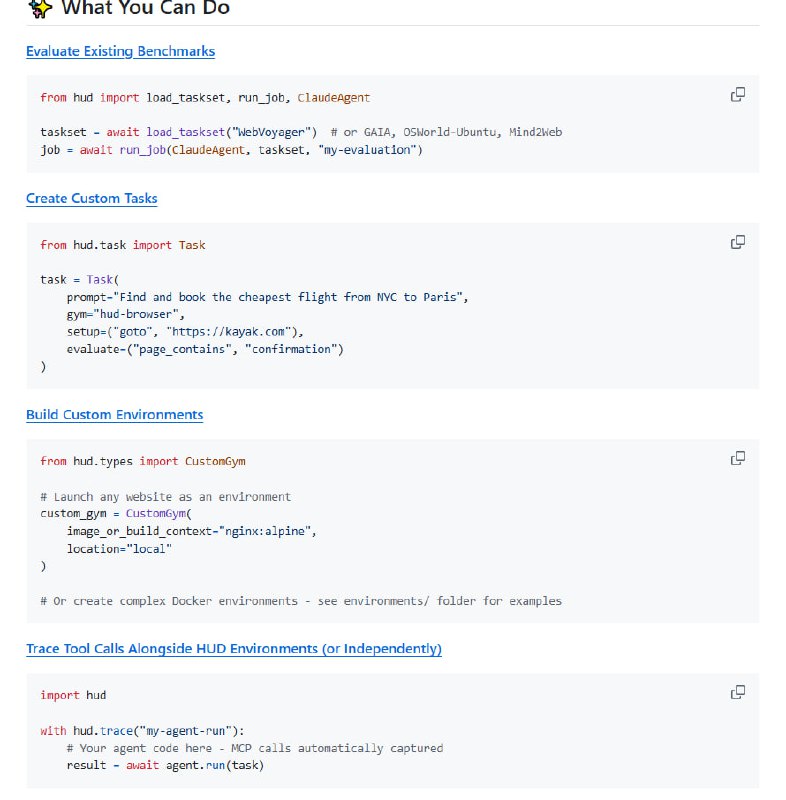Copy the CustomGym environment code block
The width and height of the screenshot is (786, 800).
(737, 458)
